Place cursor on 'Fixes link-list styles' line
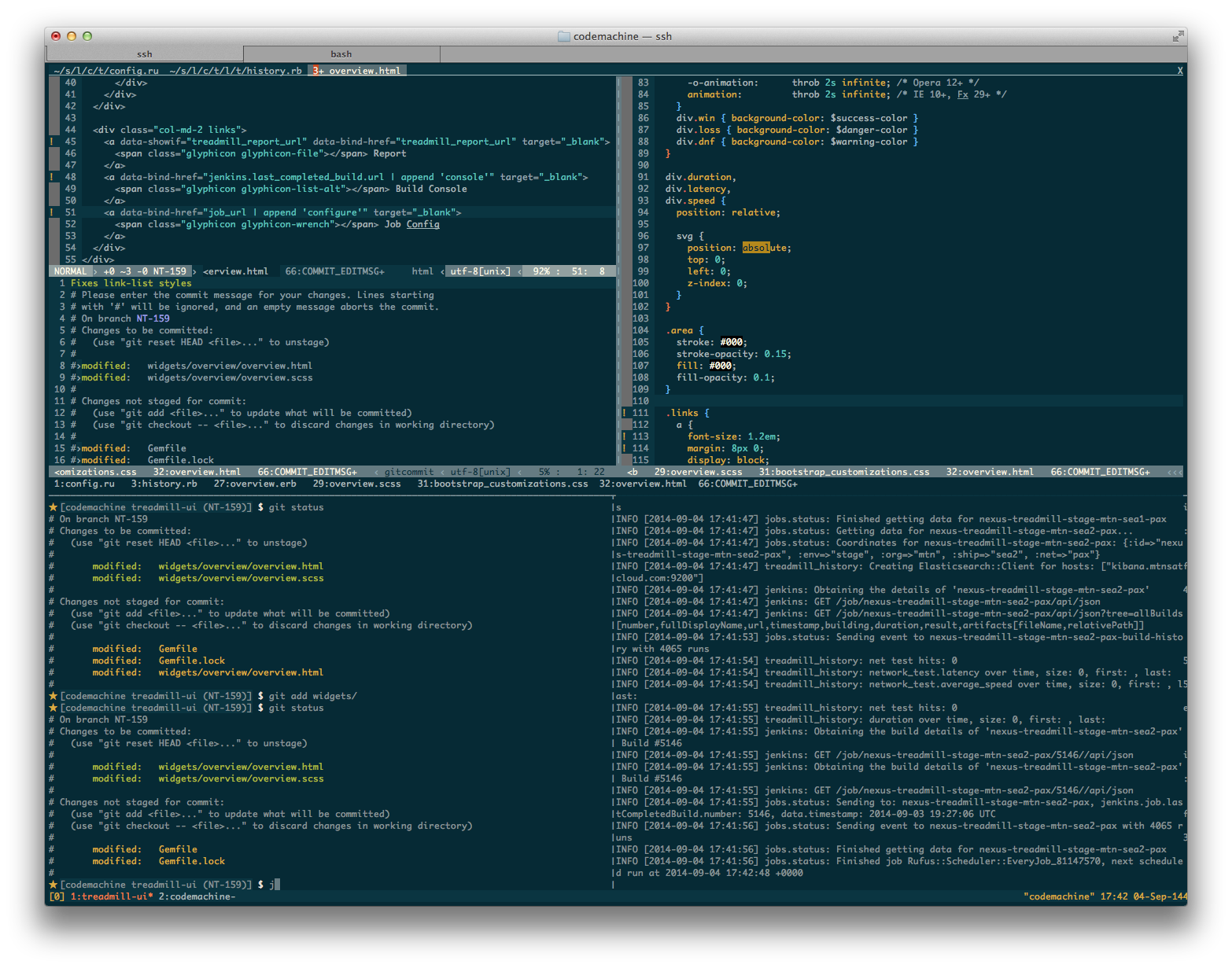 [x=131, y=283]
